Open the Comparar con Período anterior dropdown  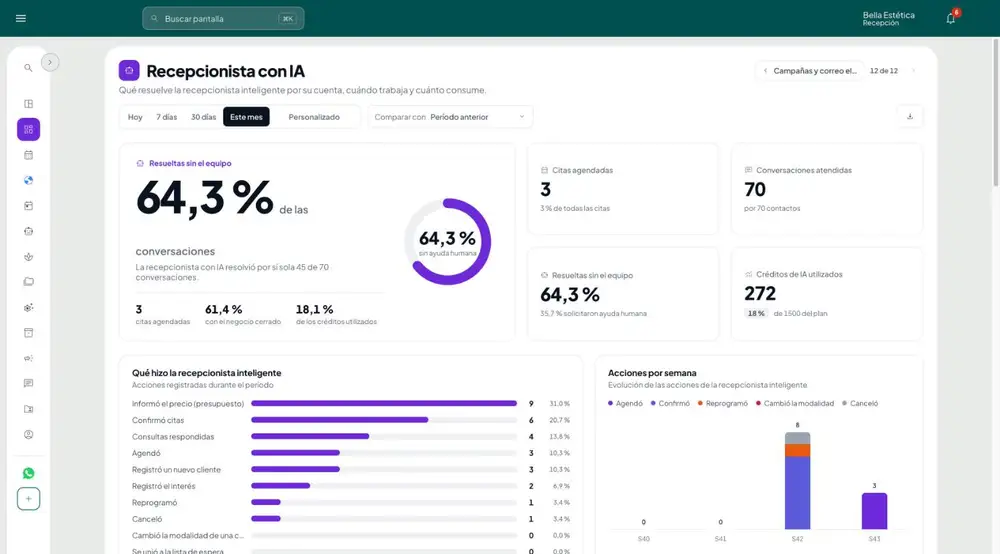tap(450, 117)
